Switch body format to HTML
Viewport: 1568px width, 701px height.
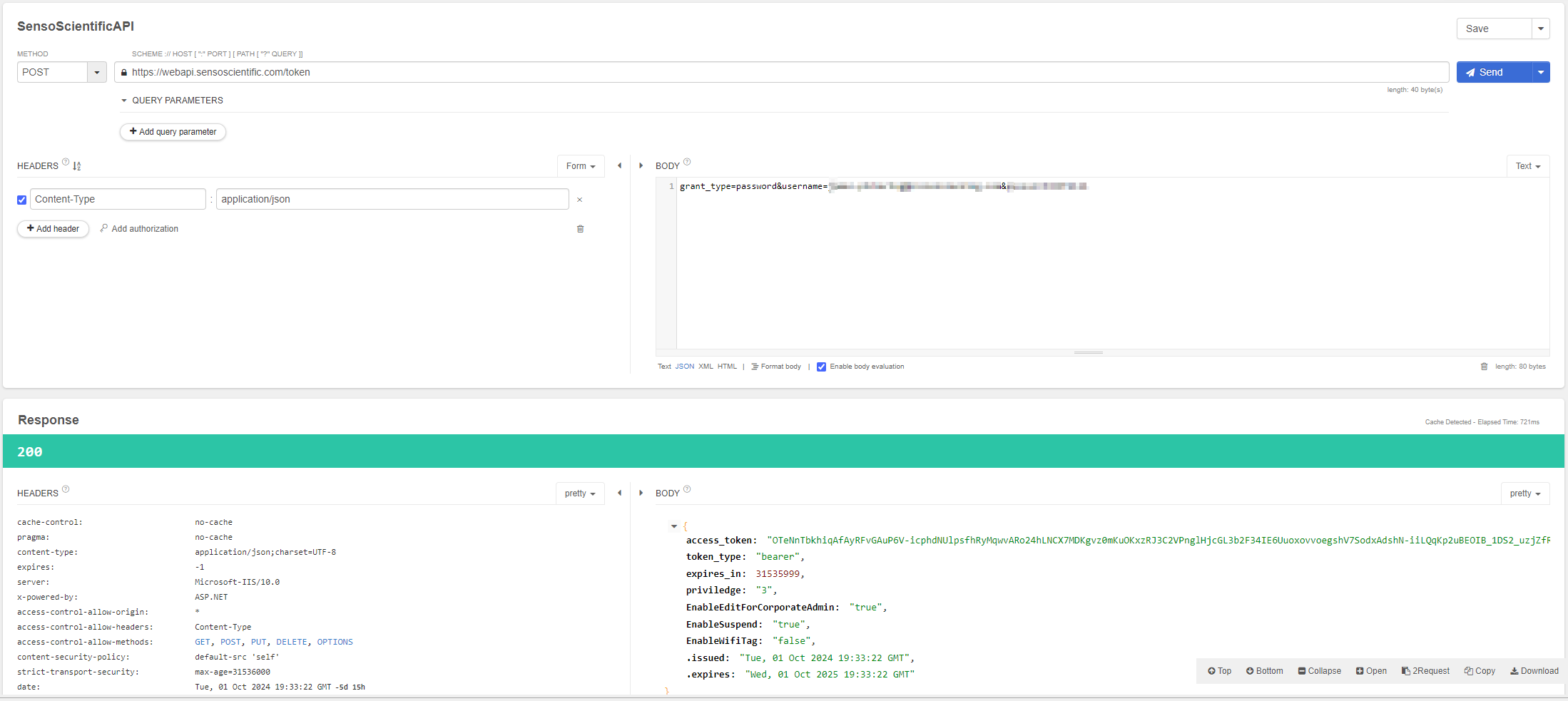tap(727, 367)
